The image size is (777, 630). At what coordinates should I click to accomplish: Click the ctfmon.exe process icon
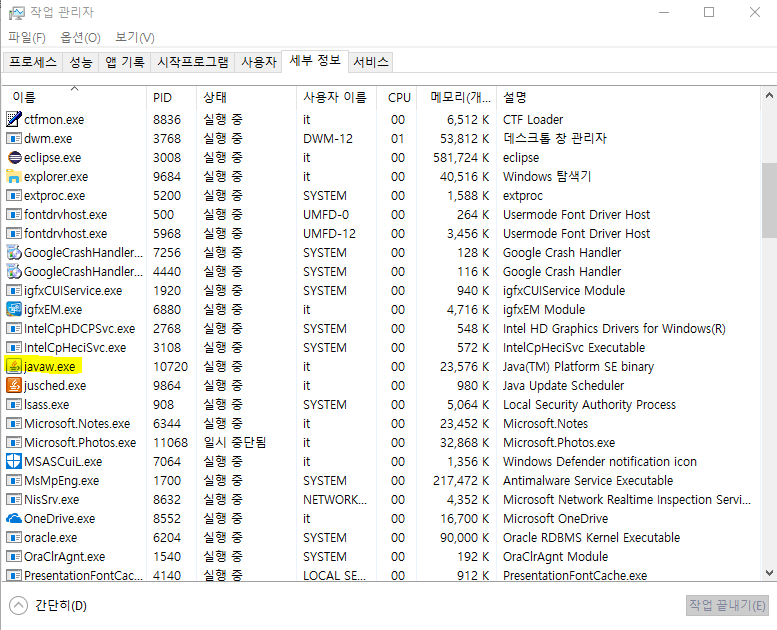click(x=14, y=119)
